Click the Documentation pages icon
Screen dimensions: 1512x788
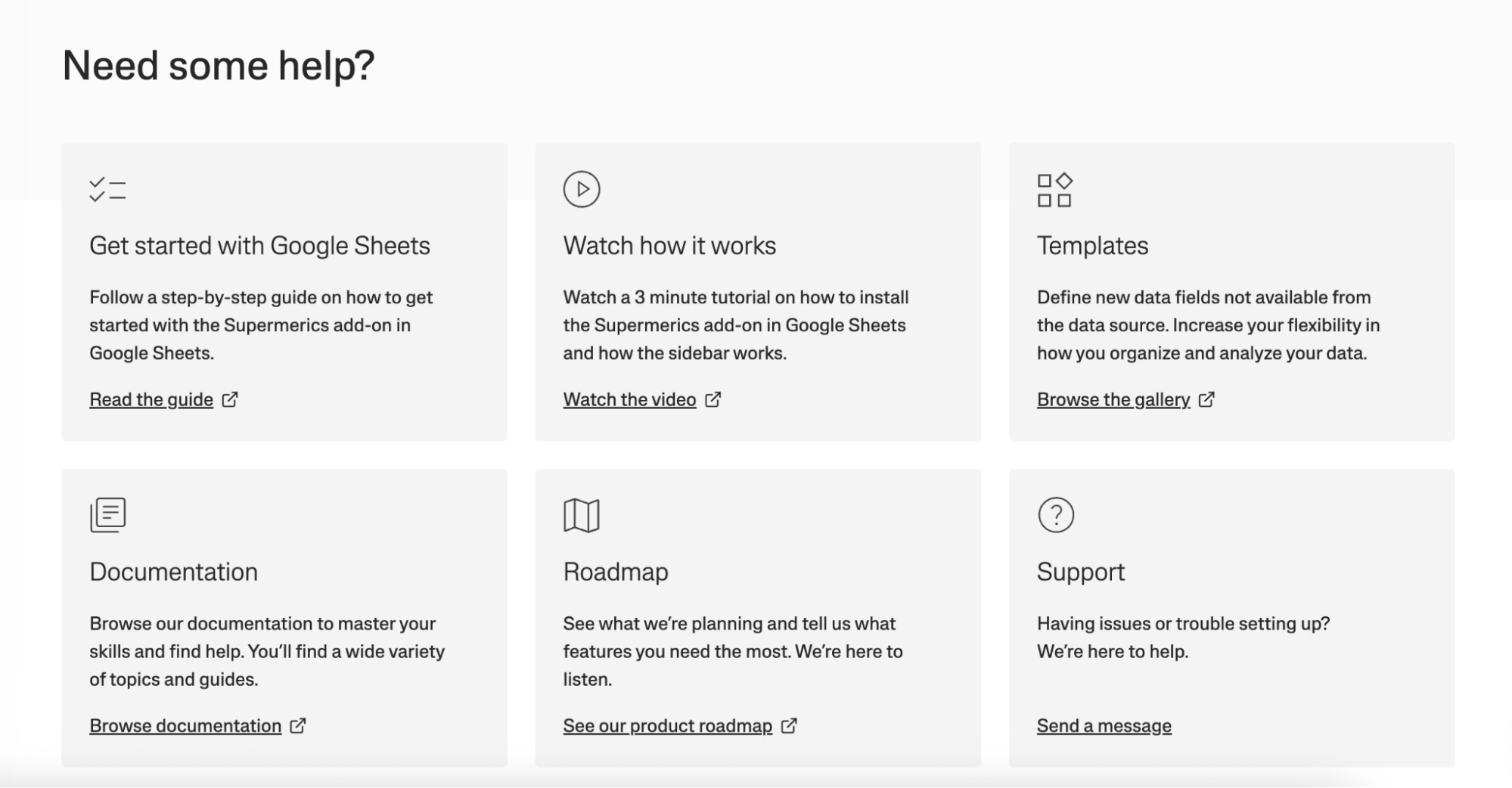pyautogui.click(x=107, y=515)
